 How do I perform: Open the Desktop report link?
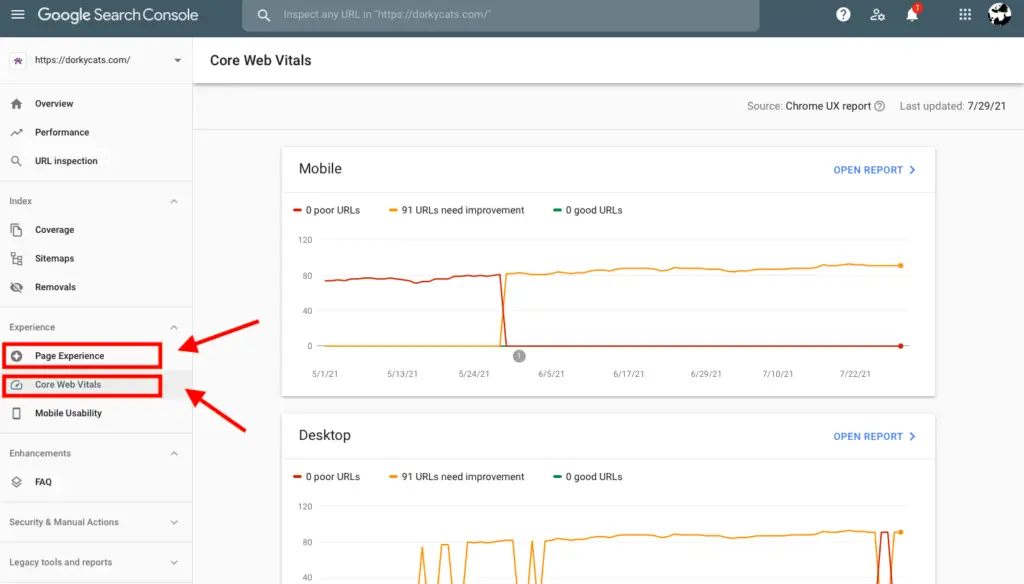click(874, 436)
